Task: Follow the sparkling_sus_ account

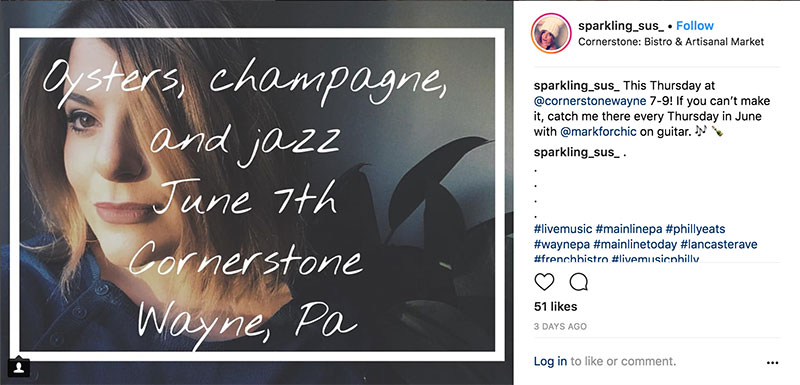Action: [695, 25]
